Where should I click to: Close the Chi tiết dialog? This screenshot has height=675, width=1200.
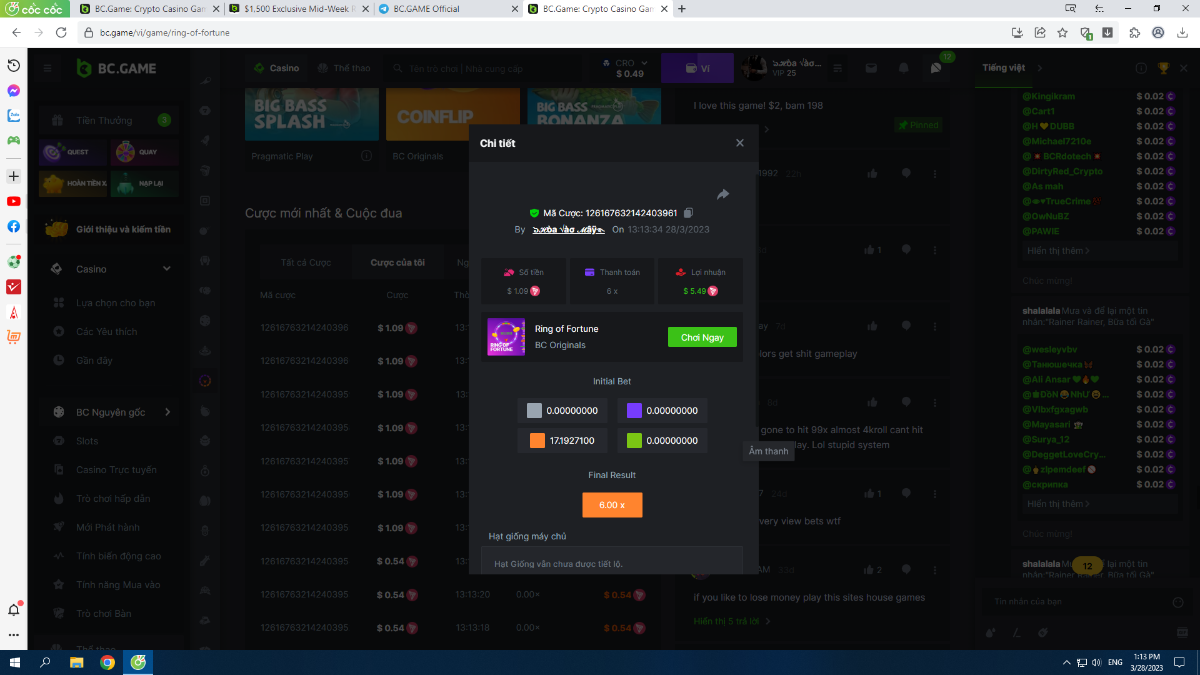(x=740, y=143)
